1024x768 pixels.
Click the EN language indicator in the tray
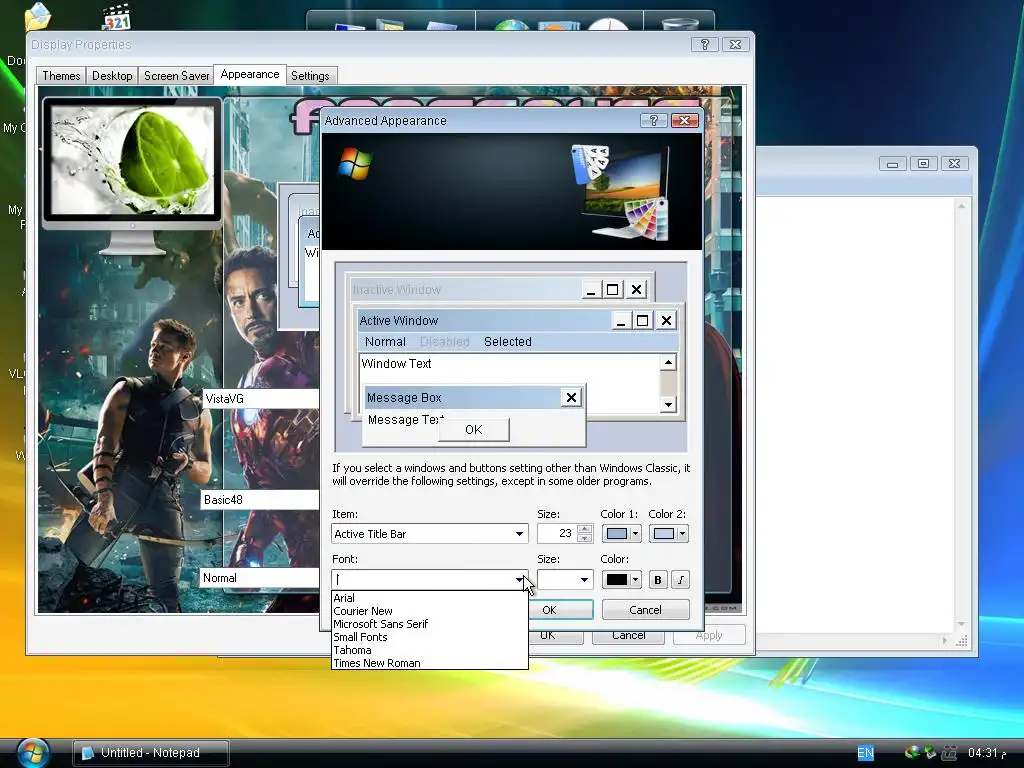pos(865,753)
